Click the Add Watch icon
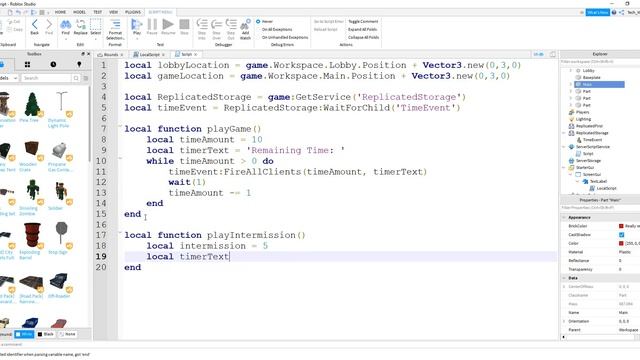This screenshot has height=360, width=640. [245, 24]
